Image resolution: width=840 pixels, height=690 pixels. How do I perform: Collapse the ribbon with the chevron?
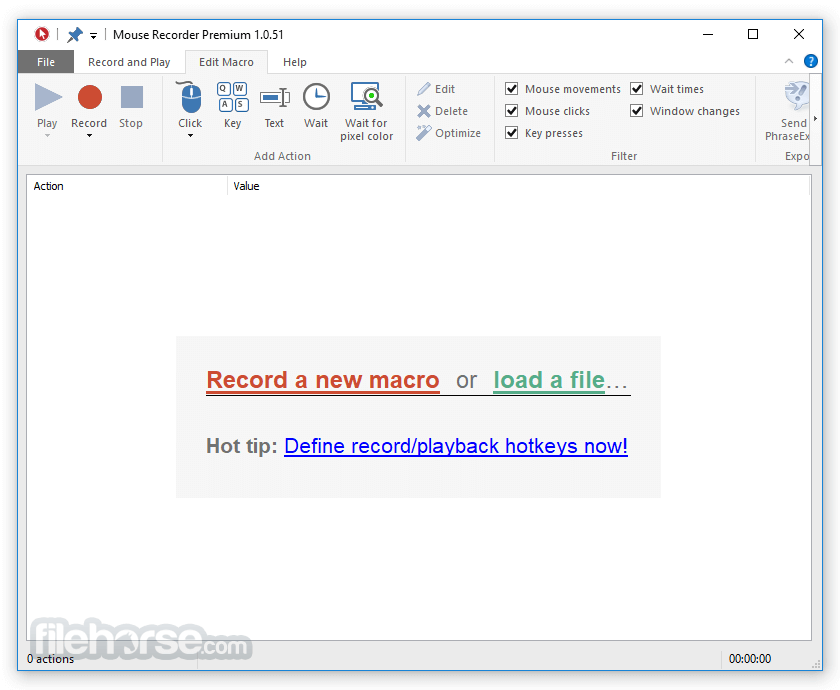[x=789, y=61]
